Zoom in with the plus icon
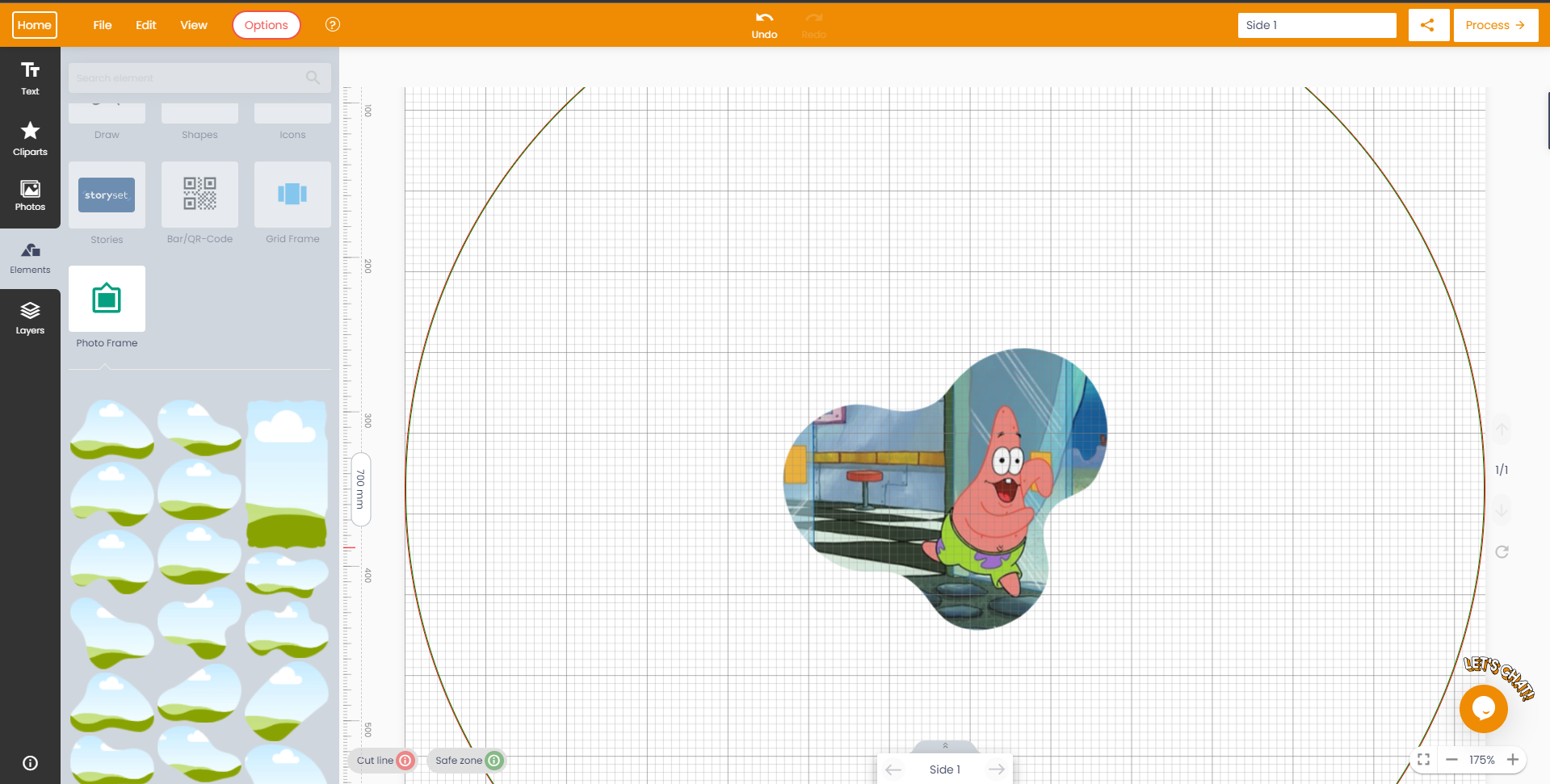The image size is (1550, 784). [x=1513, y=760]
